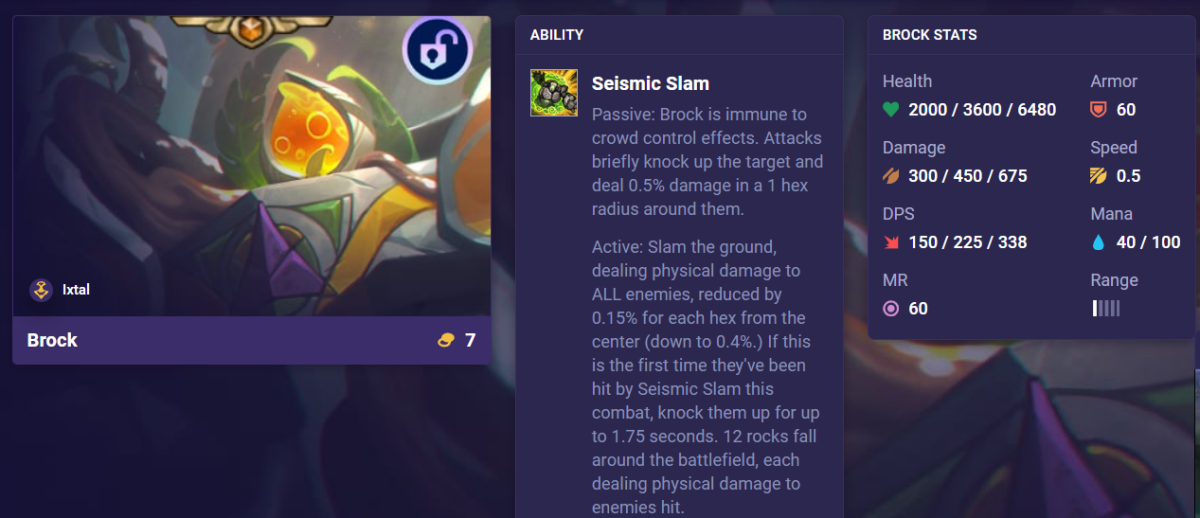Click the red DPS arrow icon
Screen dimensions: 1200x518
891,242
